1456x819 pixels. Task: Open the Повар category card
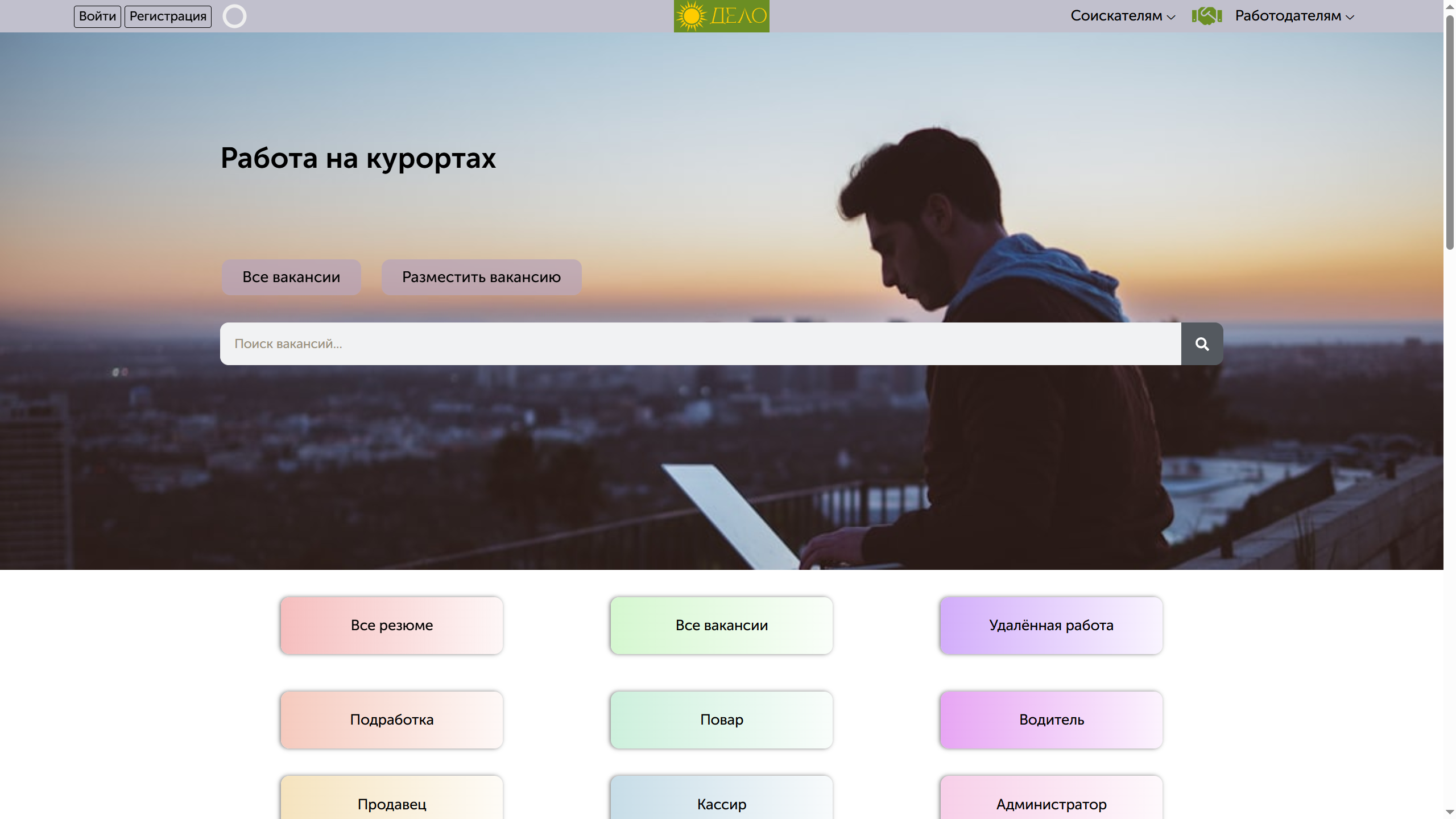click(x=722, y=719)
